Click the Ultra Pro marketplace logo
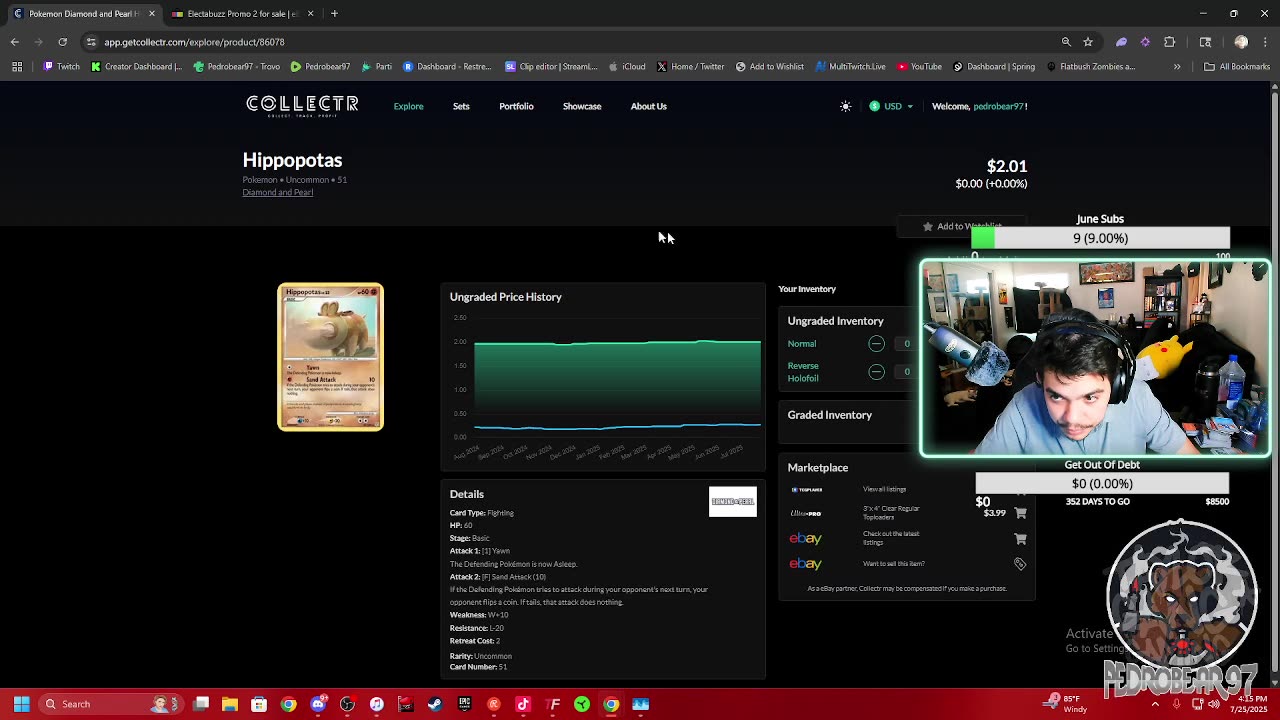This screenshot has width=1280, height=720. 805,513
